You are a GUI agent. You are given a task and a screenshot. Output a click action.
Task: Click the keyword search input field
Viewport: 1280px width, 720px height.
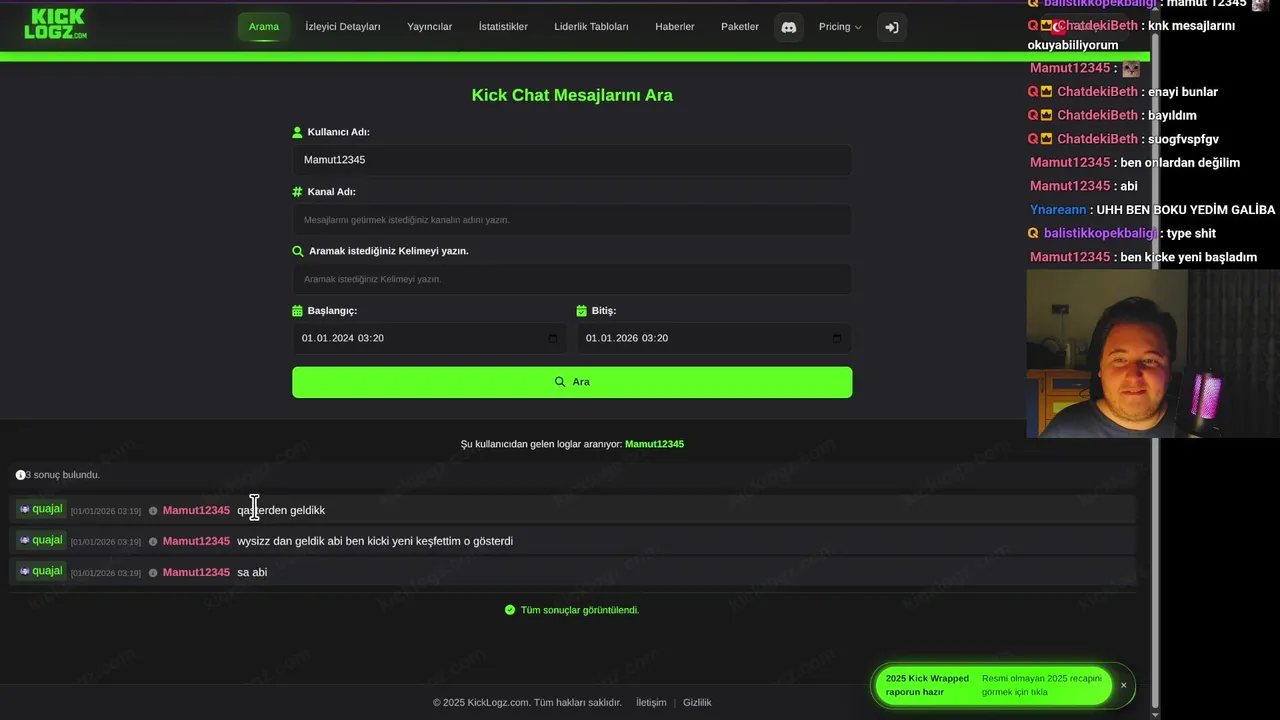click(572, 279)
